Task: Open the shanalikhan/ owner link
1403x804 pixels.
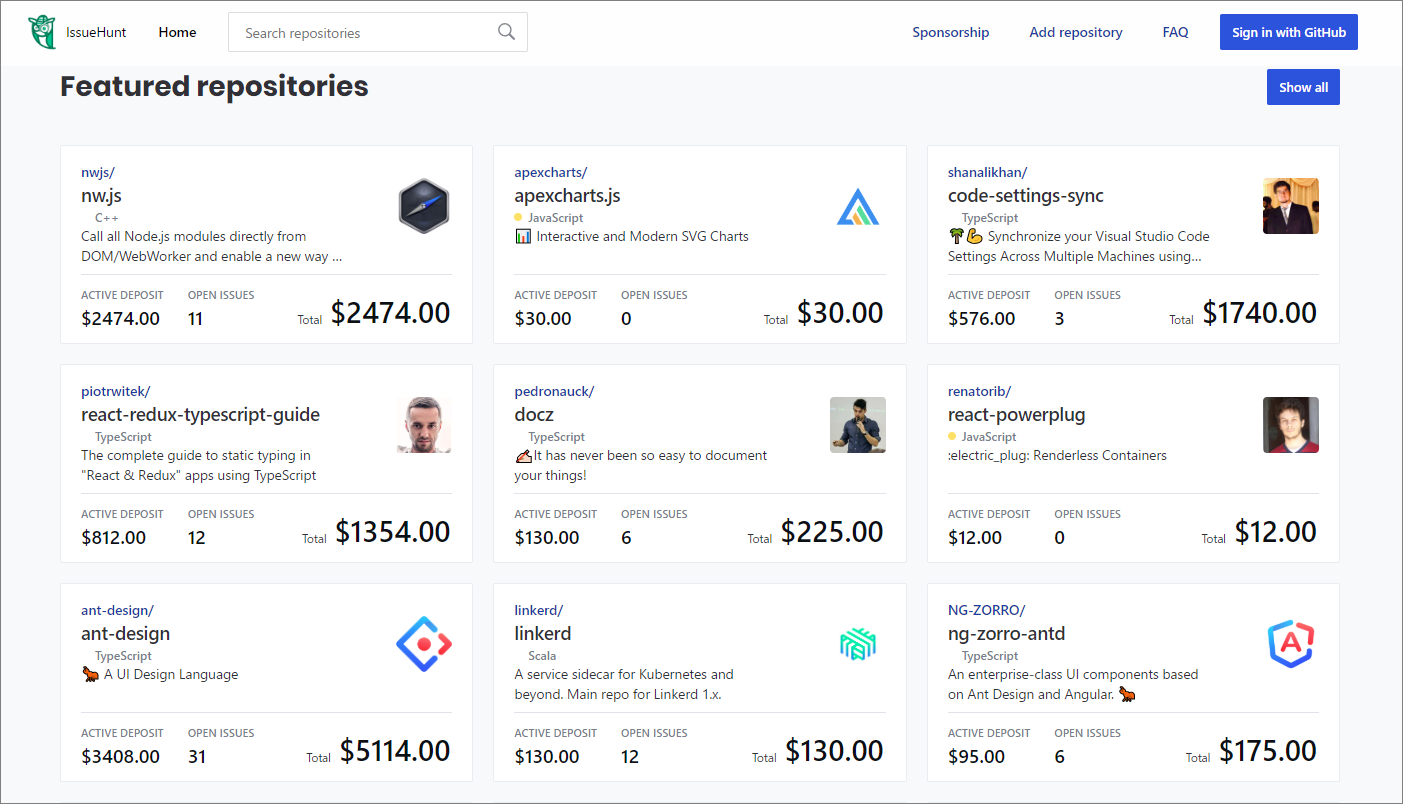Action: coord(987,172)
